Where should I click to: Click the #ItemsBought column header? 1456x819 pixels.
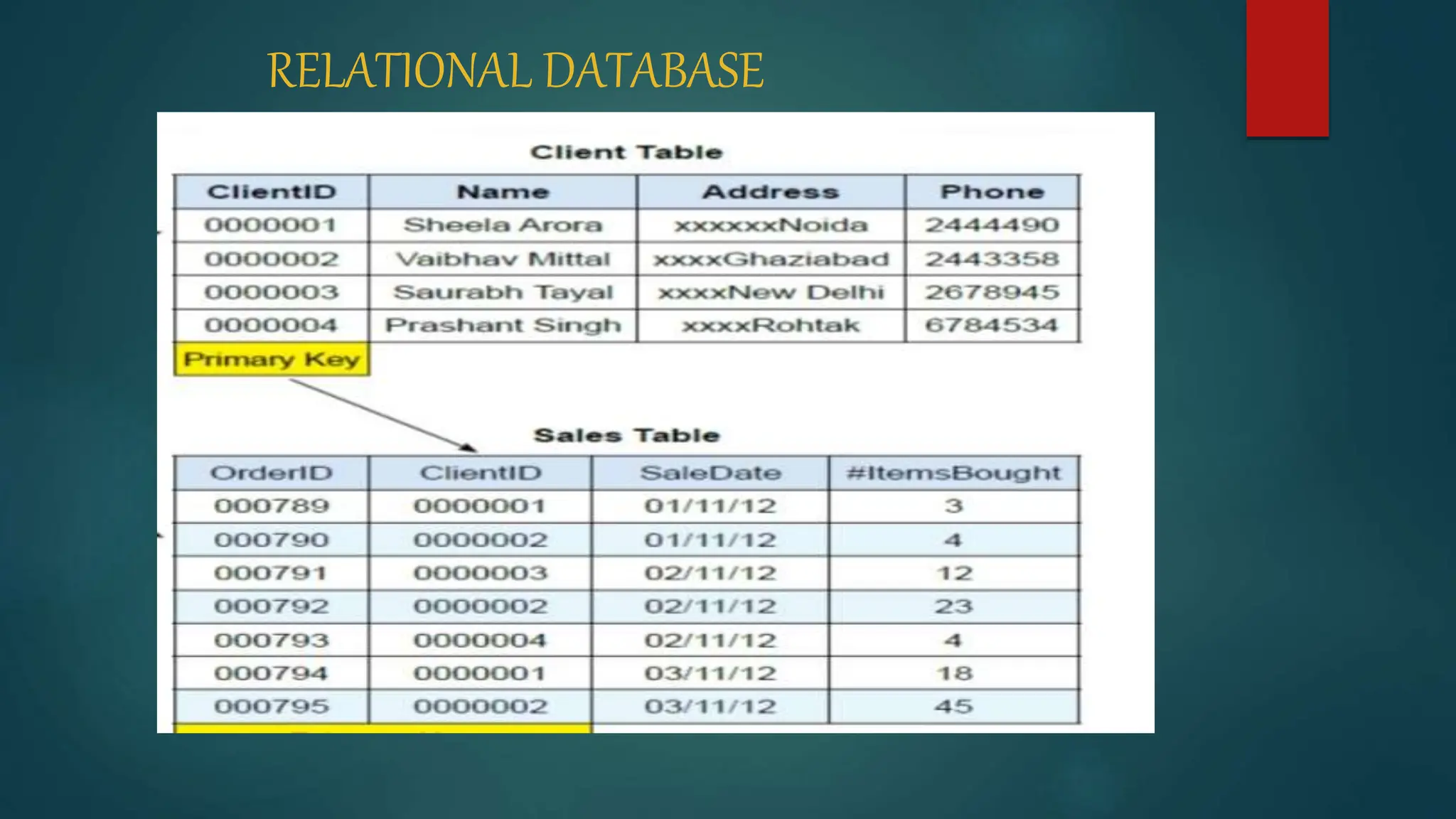(953, 473)
